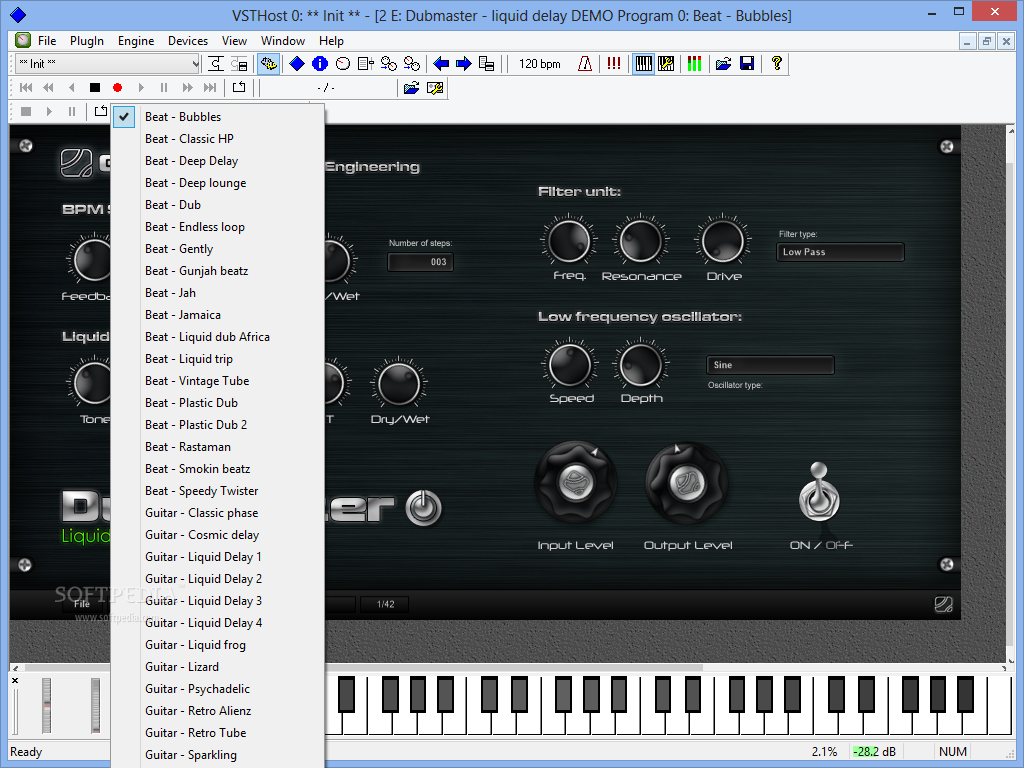Click the VSTHost green icon in menu bar
The image size is (1024, 768).
tap(23, 40)
